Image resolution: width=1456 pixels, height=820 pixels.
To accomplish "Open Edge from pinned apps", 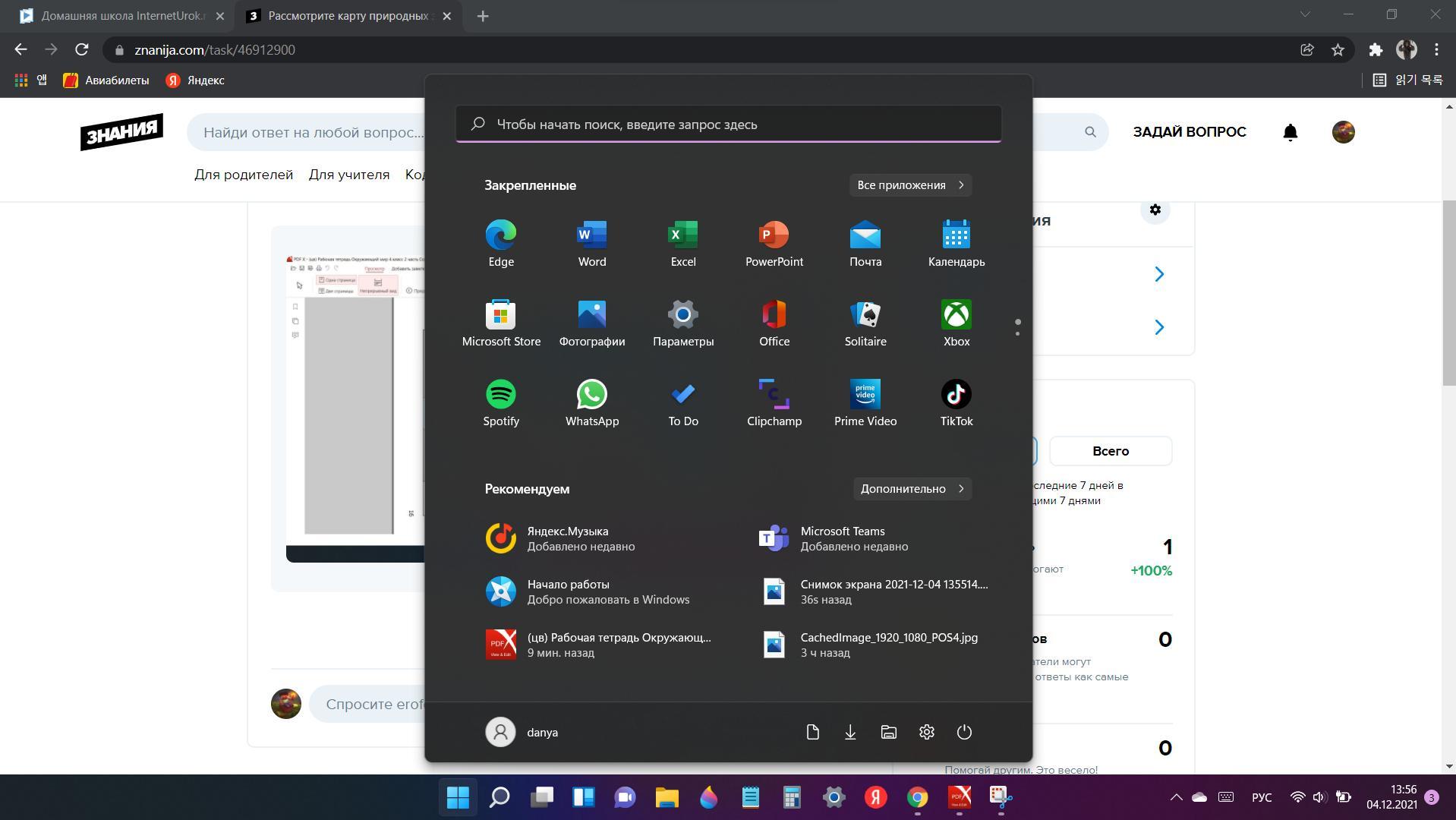I will pyautogui.click(x=501, y=244).
